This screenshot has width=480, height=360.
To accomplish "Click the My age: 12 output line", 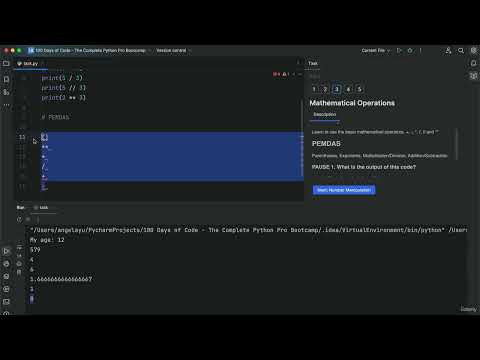I will (47, 240).
